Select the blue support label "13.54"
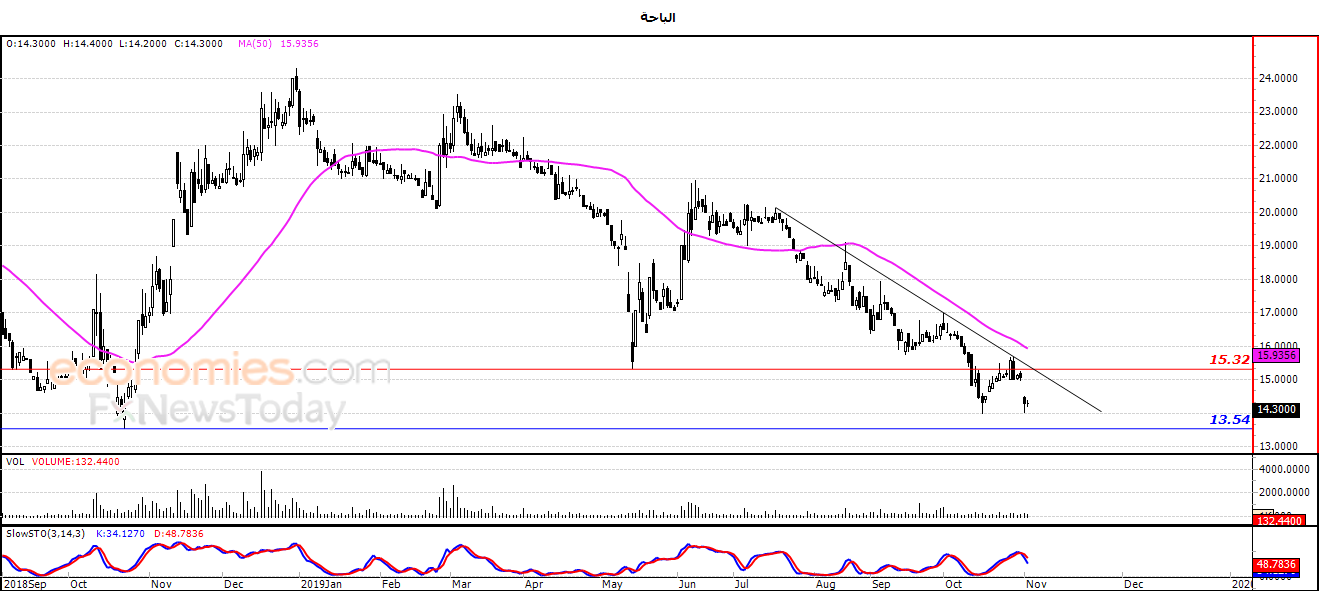The image size is (1319, 591). [x=1230, y=420]
